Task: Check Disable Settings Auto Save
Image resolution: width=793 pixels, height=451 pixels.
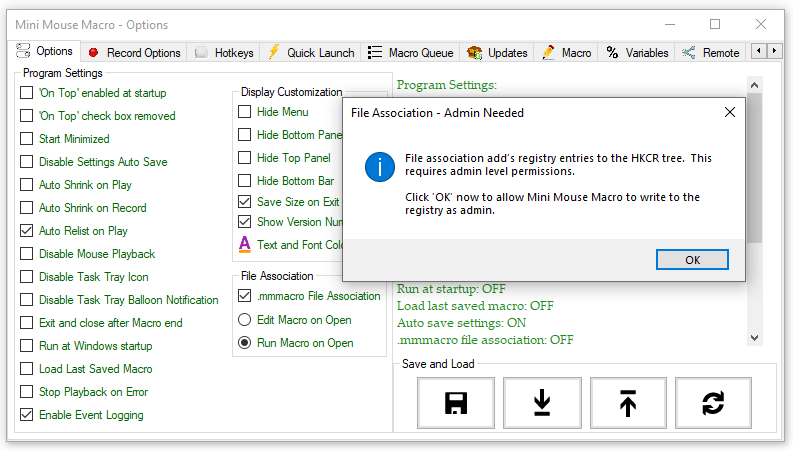Action: 26,162
